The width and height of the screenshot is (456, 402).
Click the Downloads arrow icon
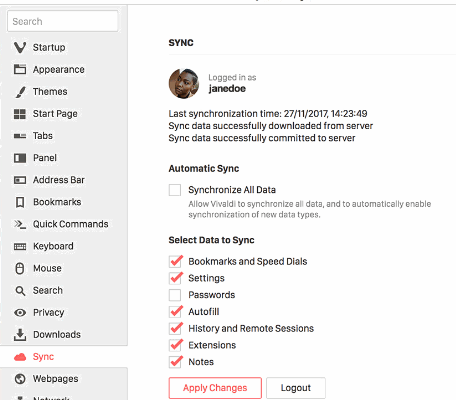click(x=20, y=334)
